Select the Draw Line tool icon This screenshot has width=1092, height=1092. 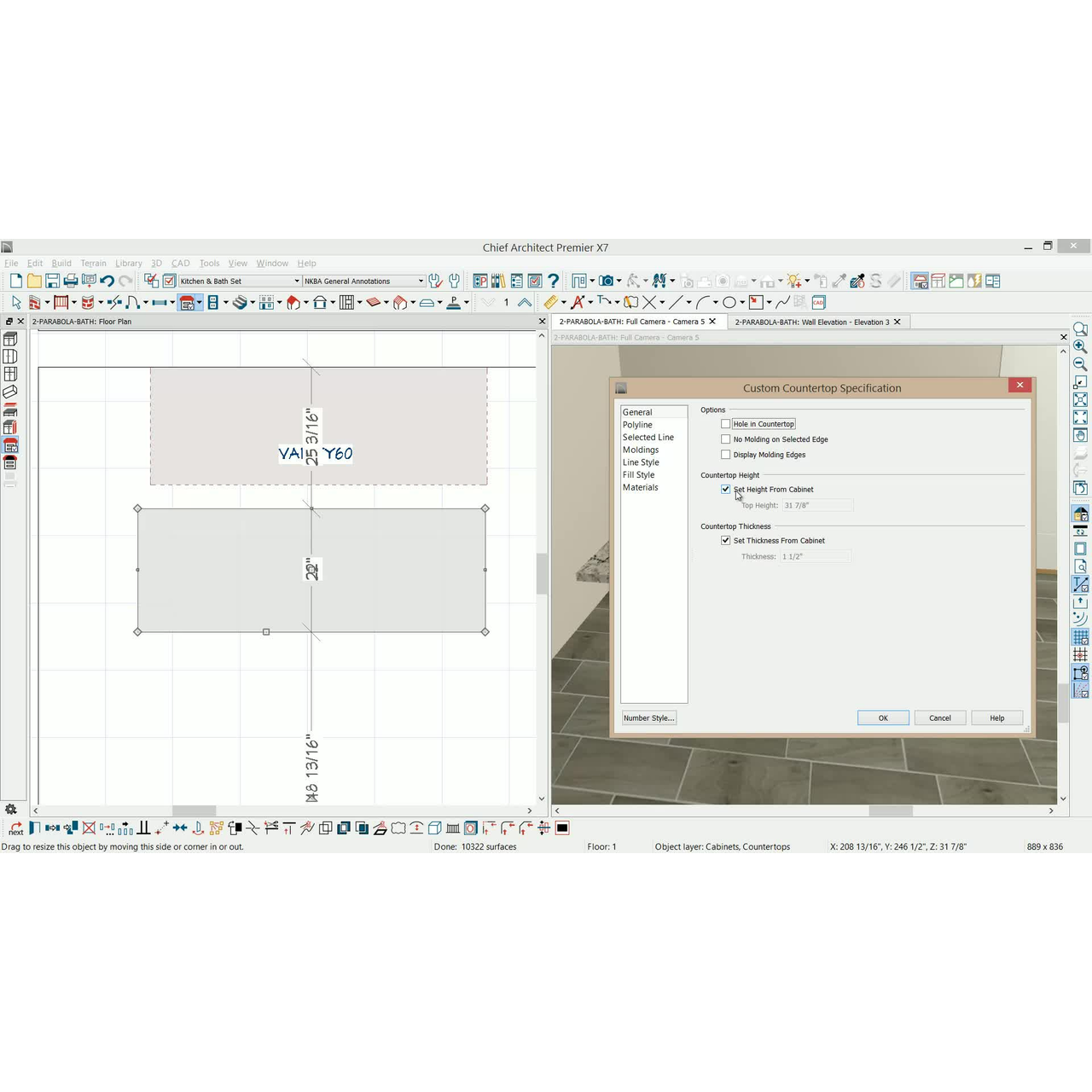coord(677,302)
